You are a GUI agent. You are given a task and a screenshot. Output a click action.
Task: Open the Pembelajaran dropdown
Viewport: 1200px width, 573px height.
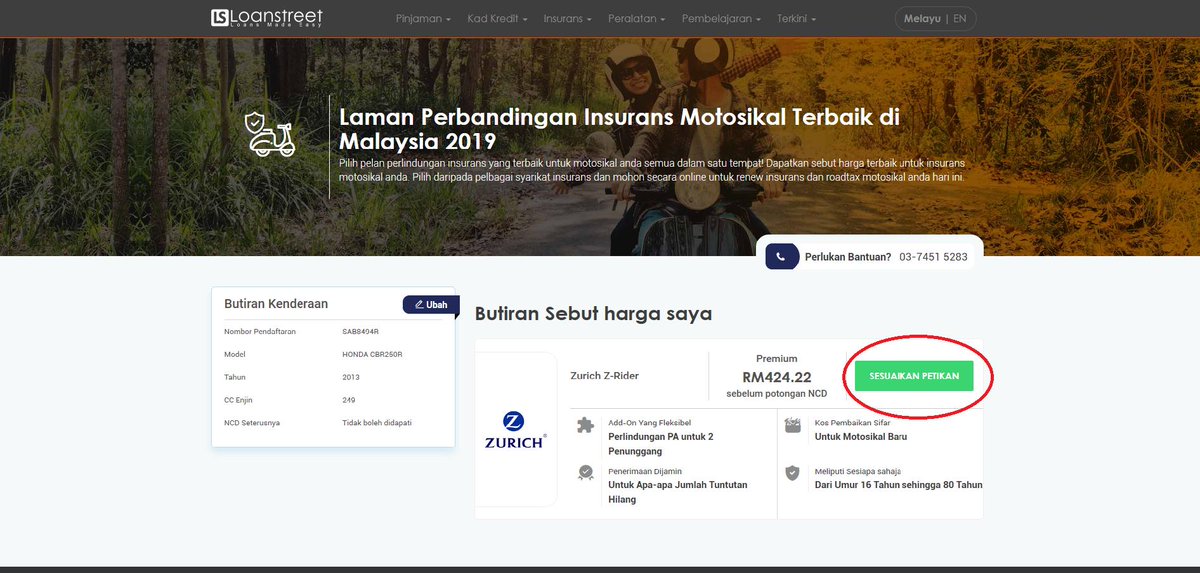722,19
